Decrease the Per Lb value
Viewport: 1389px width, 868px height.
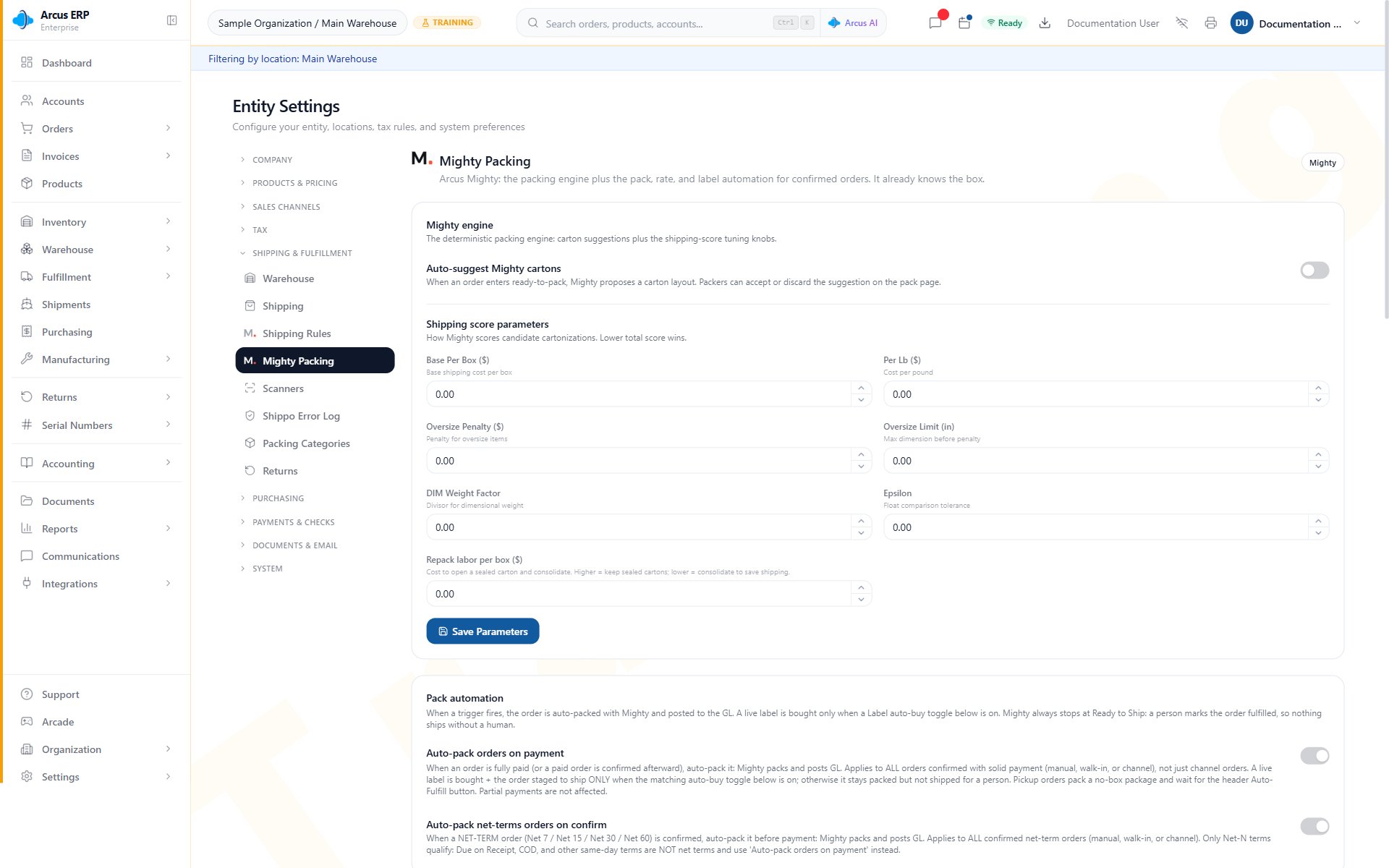pyautogui.click(x=1318, y=400)
